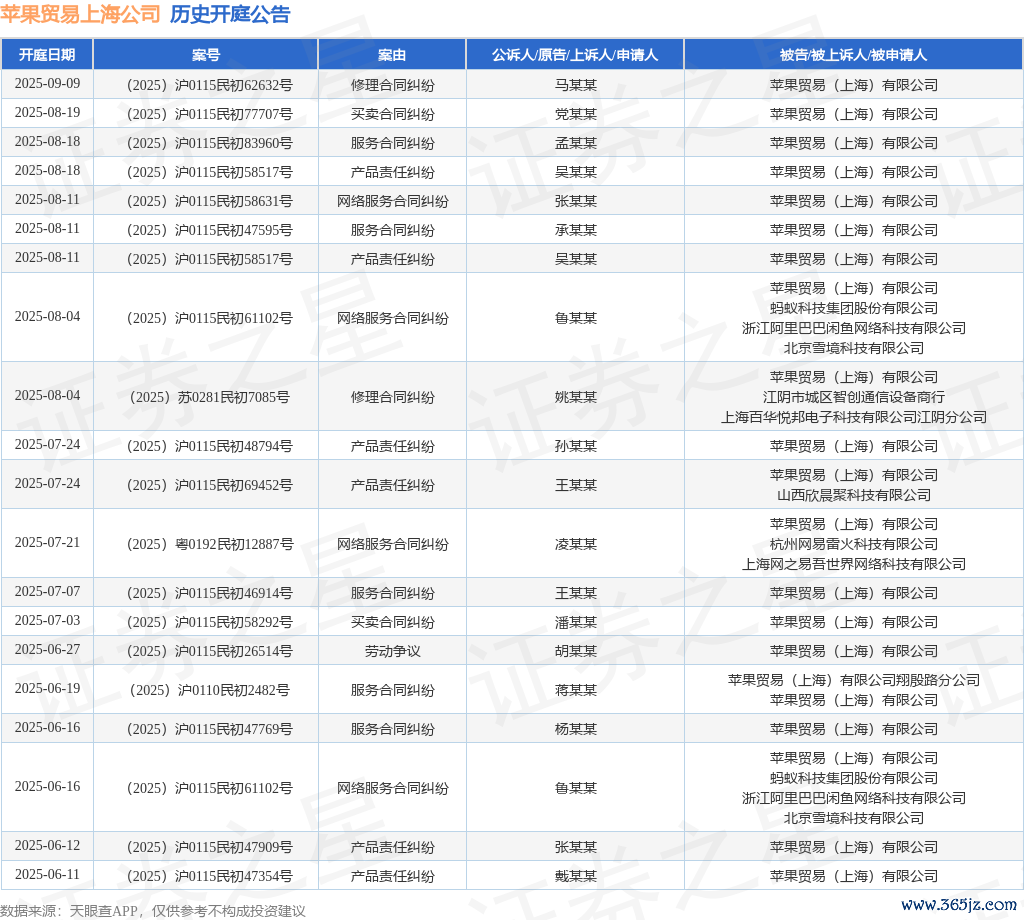Click defendant 江阴市城区智创通信设备商行
The image size is (1024, 920).
853,397
